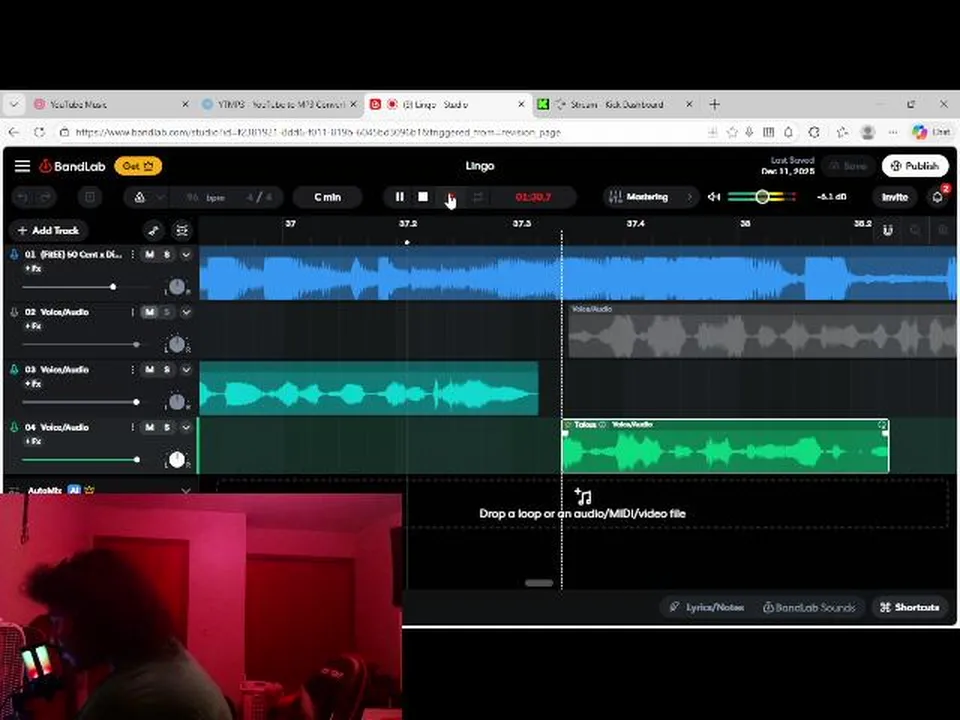Image resolution: width=960 pixels, height=720 pixels.
Task: Click the undo arrow
Action: (23, 197)
